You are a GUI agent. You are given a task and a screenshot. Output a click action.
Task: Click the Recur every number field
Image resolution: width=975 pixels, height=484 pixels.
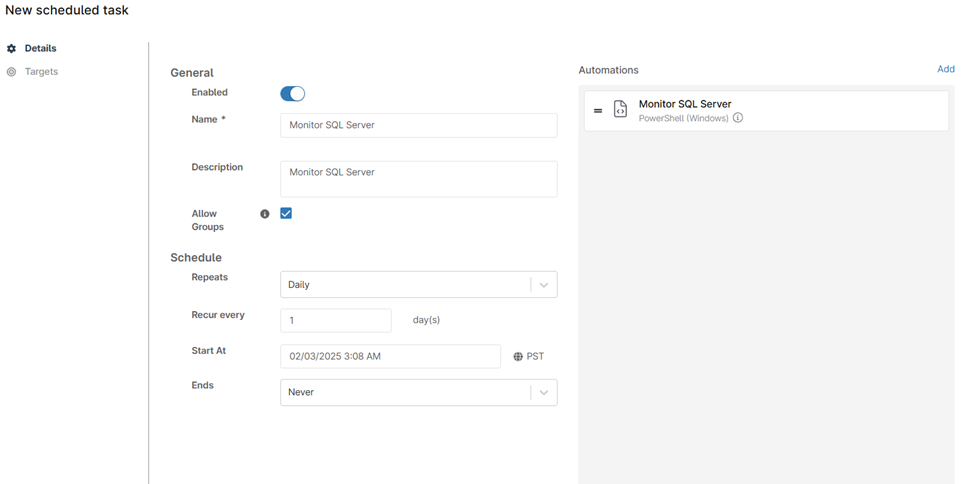(336, 320)
